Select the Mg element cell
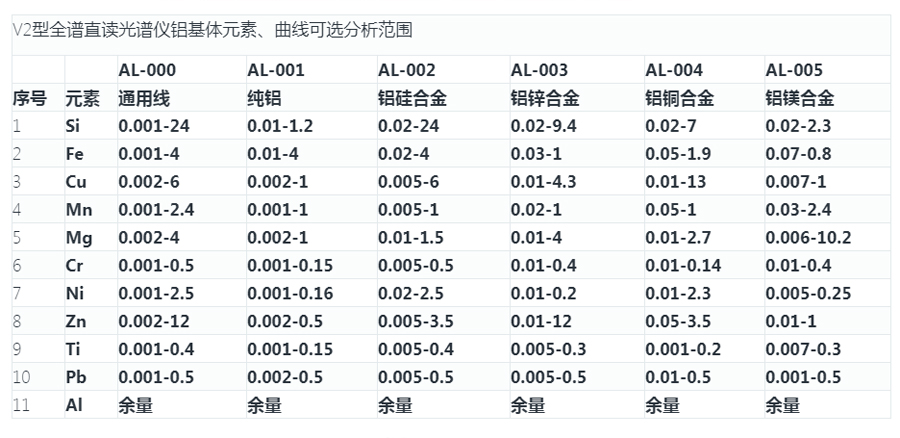The width and height of the screenshot is (900, 438). coord(79,238)
